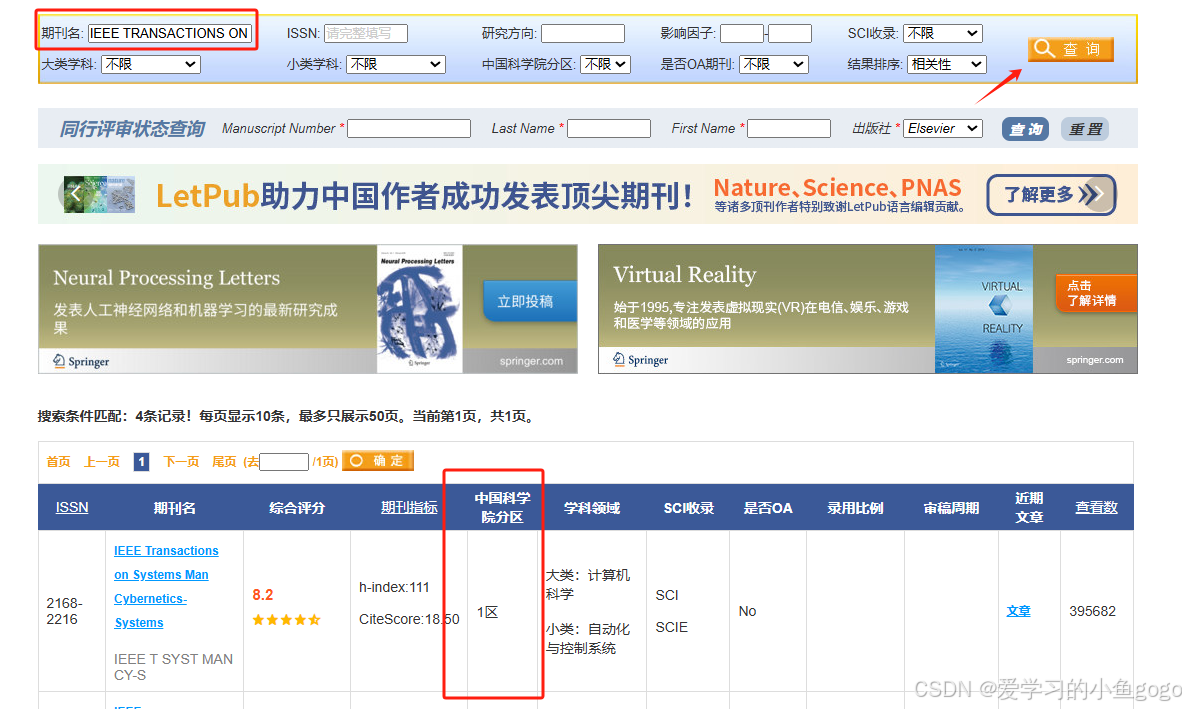Screen dimensions: 1186x709
Task: Click the 文章 recent articles link
Action: tap(1018, 611)
